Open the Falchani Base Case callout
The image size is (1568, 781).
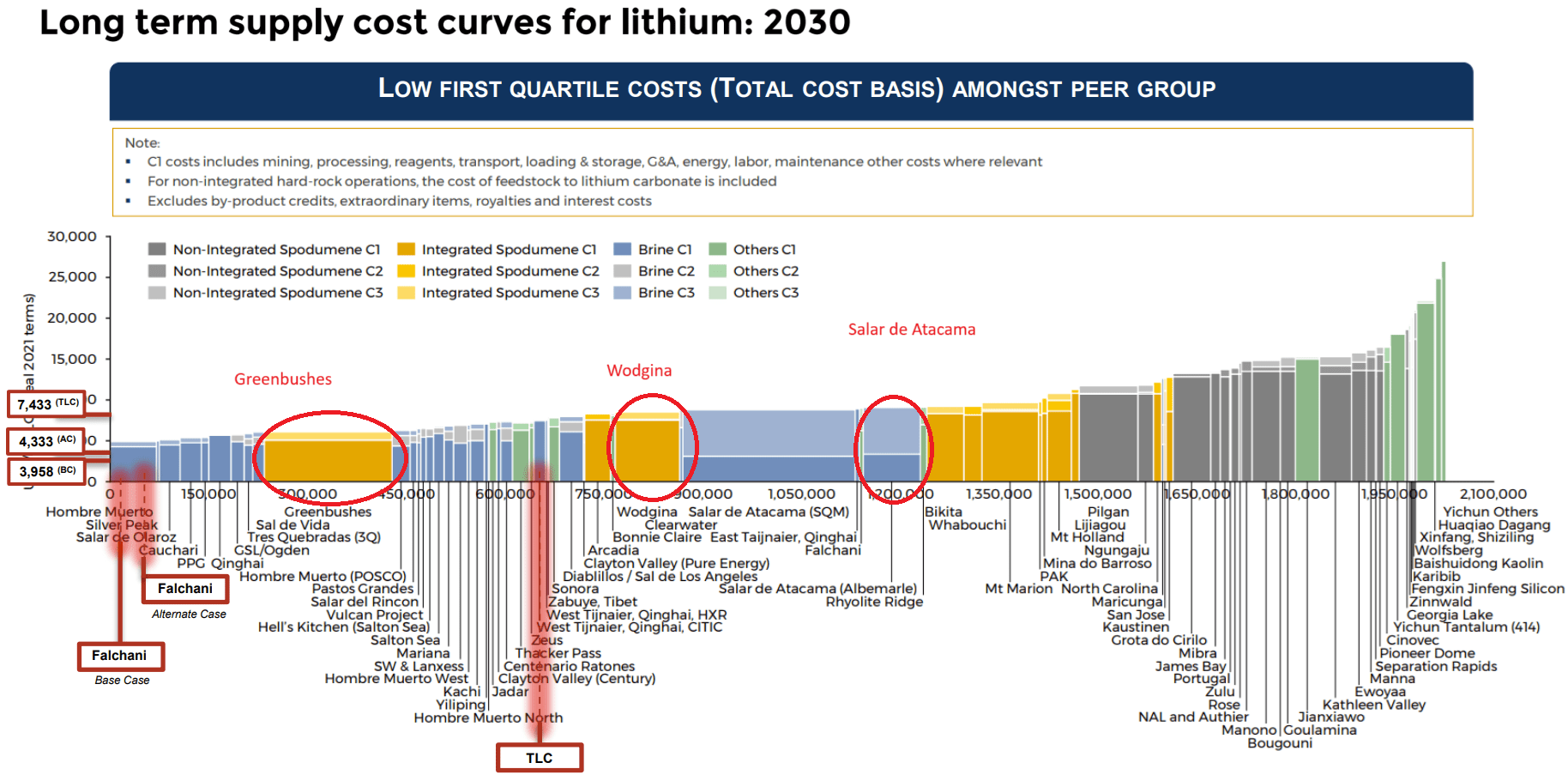point(121,657)
